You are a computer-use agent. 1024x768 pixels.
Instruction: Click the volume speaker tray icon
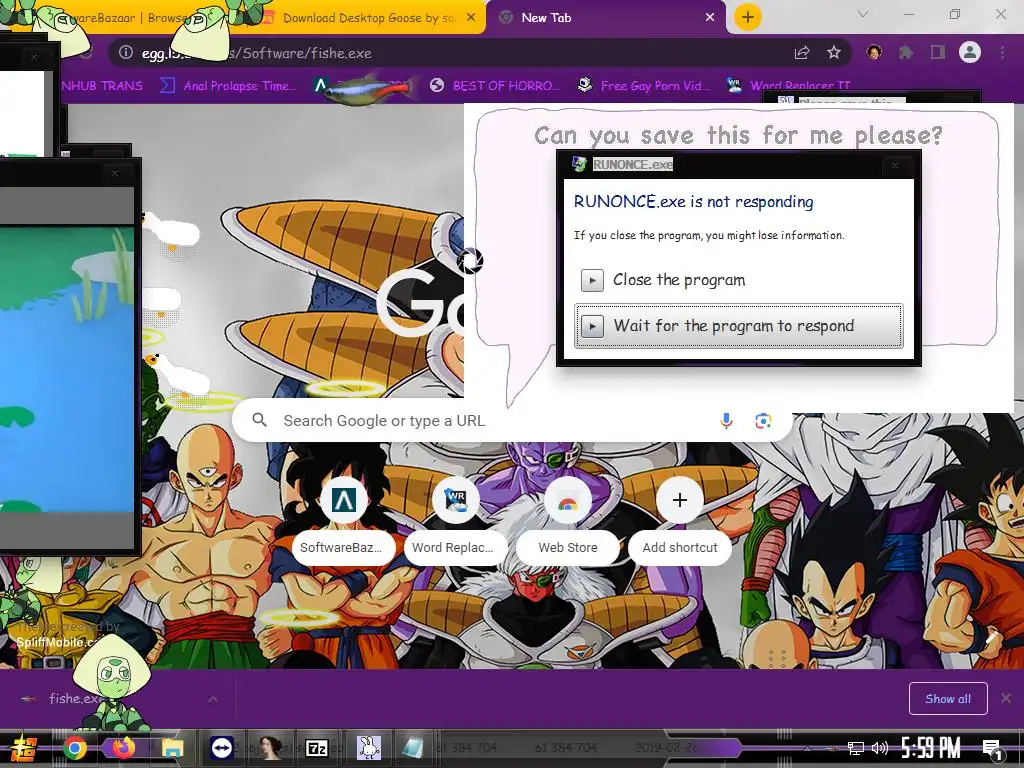[880, 748]
